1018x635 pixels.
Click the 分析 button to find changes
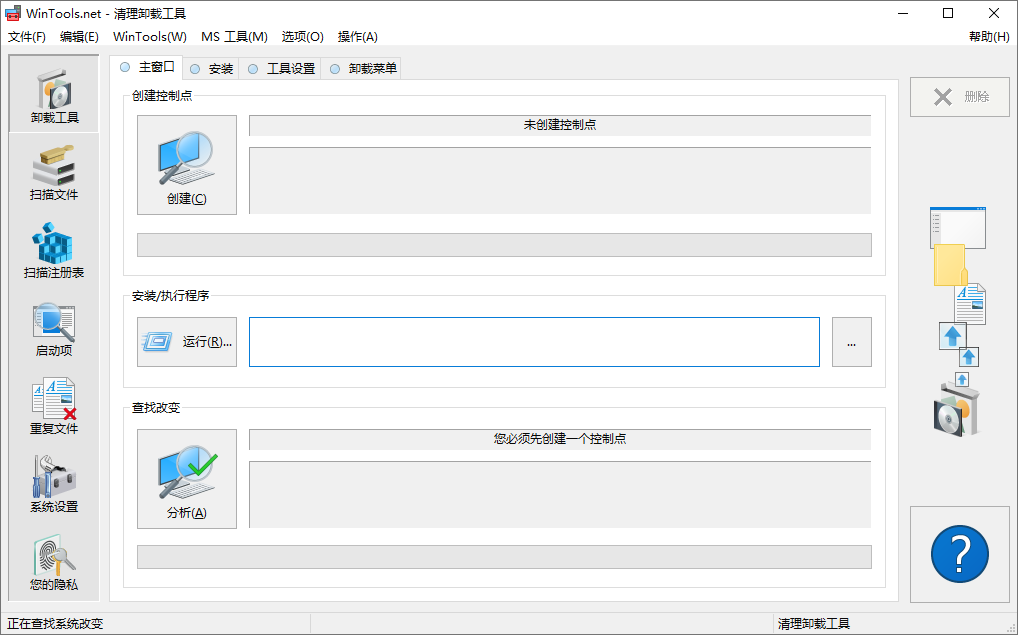point(186,478)
